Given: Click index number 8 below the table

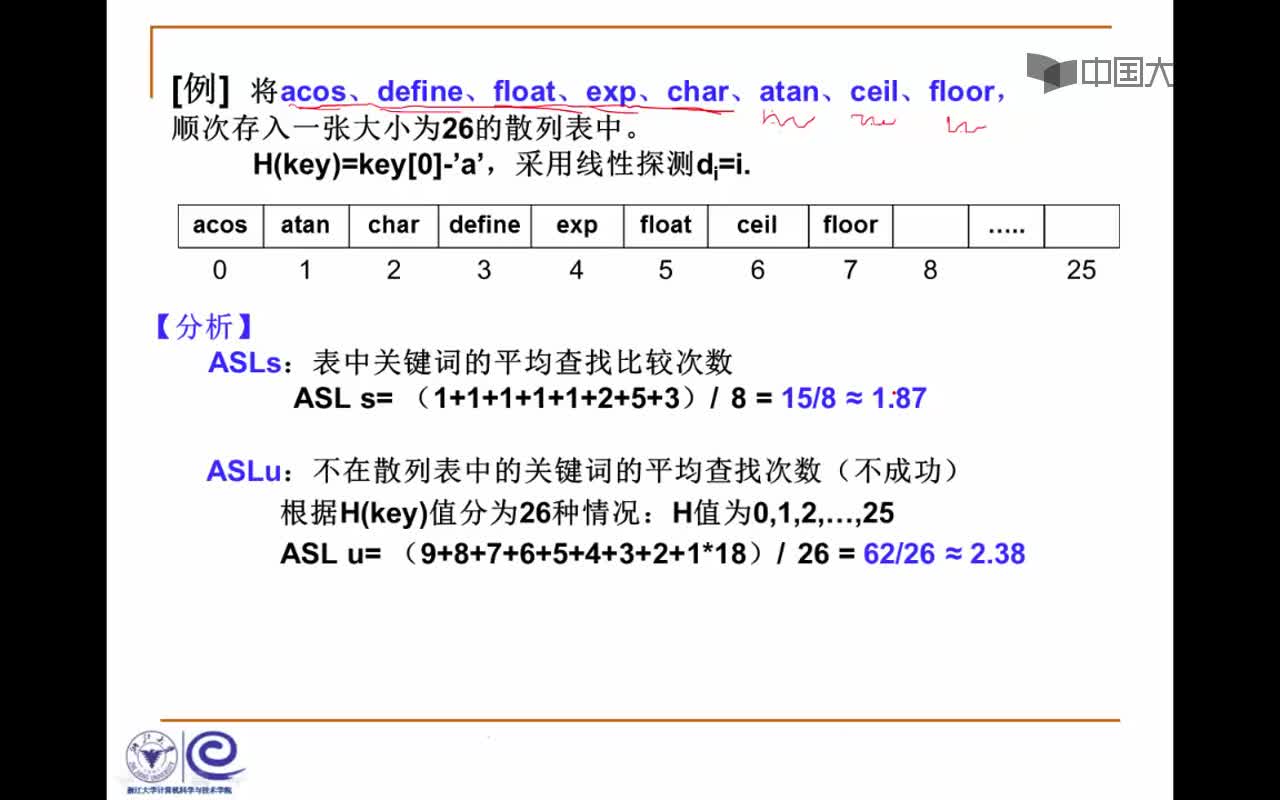Looking at the screenshot, I should click(x=930, y=270).
